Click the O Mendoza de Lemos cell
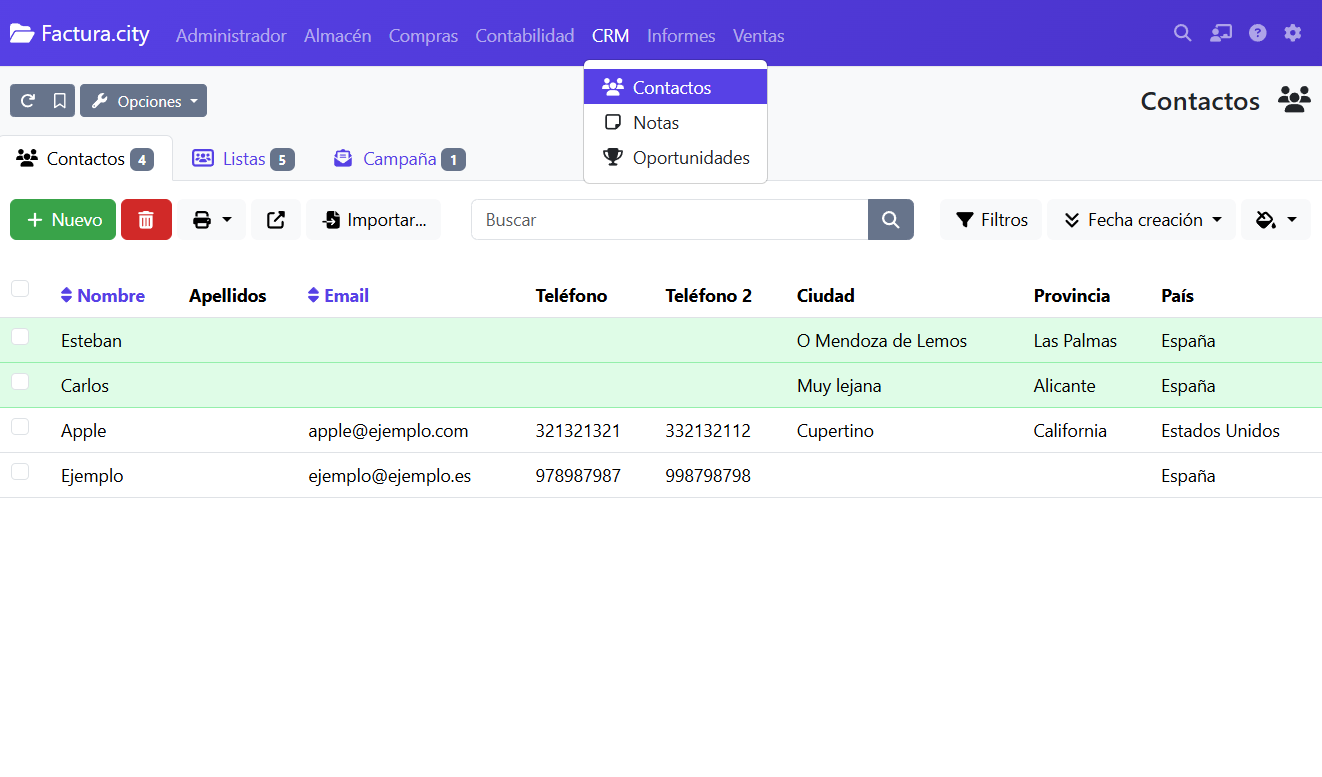 (882, 341)
